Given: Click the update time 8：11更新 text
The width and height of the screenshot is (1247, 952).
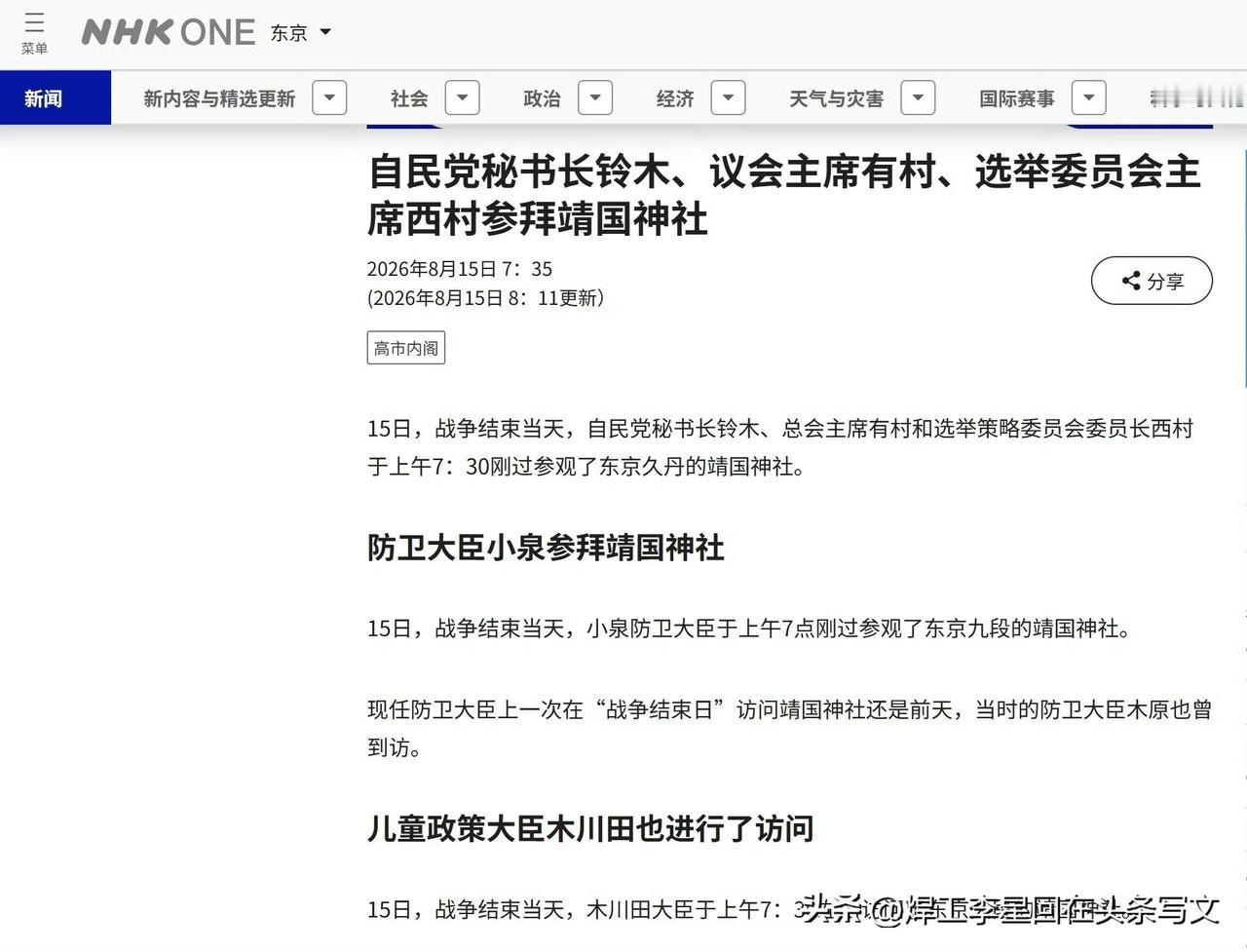Looking at the screenshot, I should tap(555, 298).
